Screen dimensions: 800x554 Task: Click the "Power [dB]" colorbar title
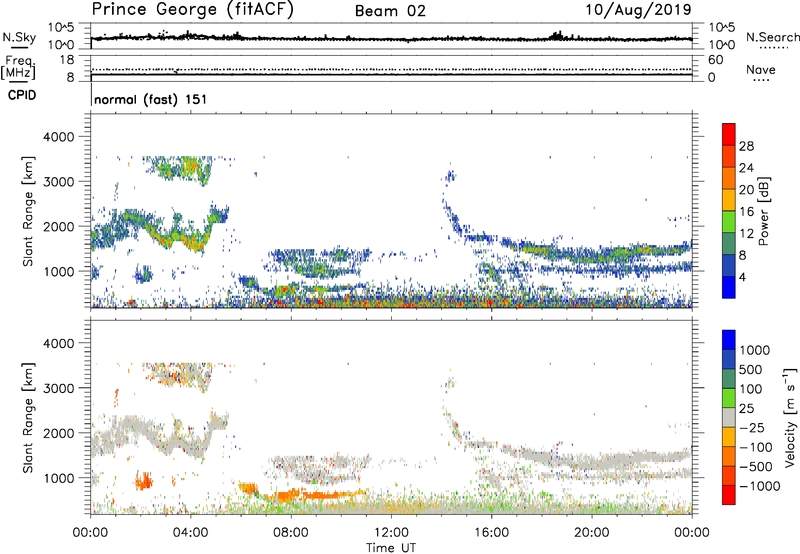tap(763, 211)
